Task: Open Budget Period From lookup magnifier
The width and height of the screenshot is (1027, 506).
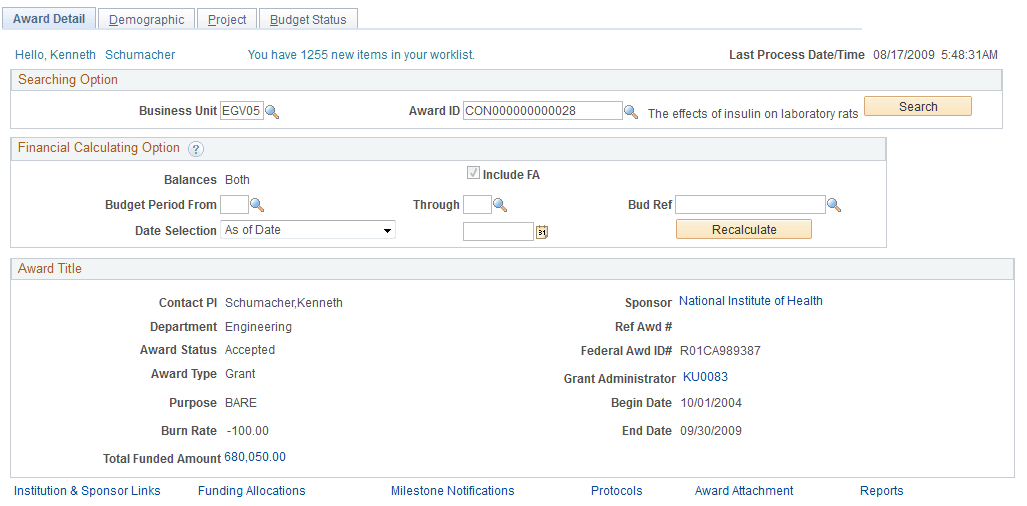Action: [x=257, y=206]
